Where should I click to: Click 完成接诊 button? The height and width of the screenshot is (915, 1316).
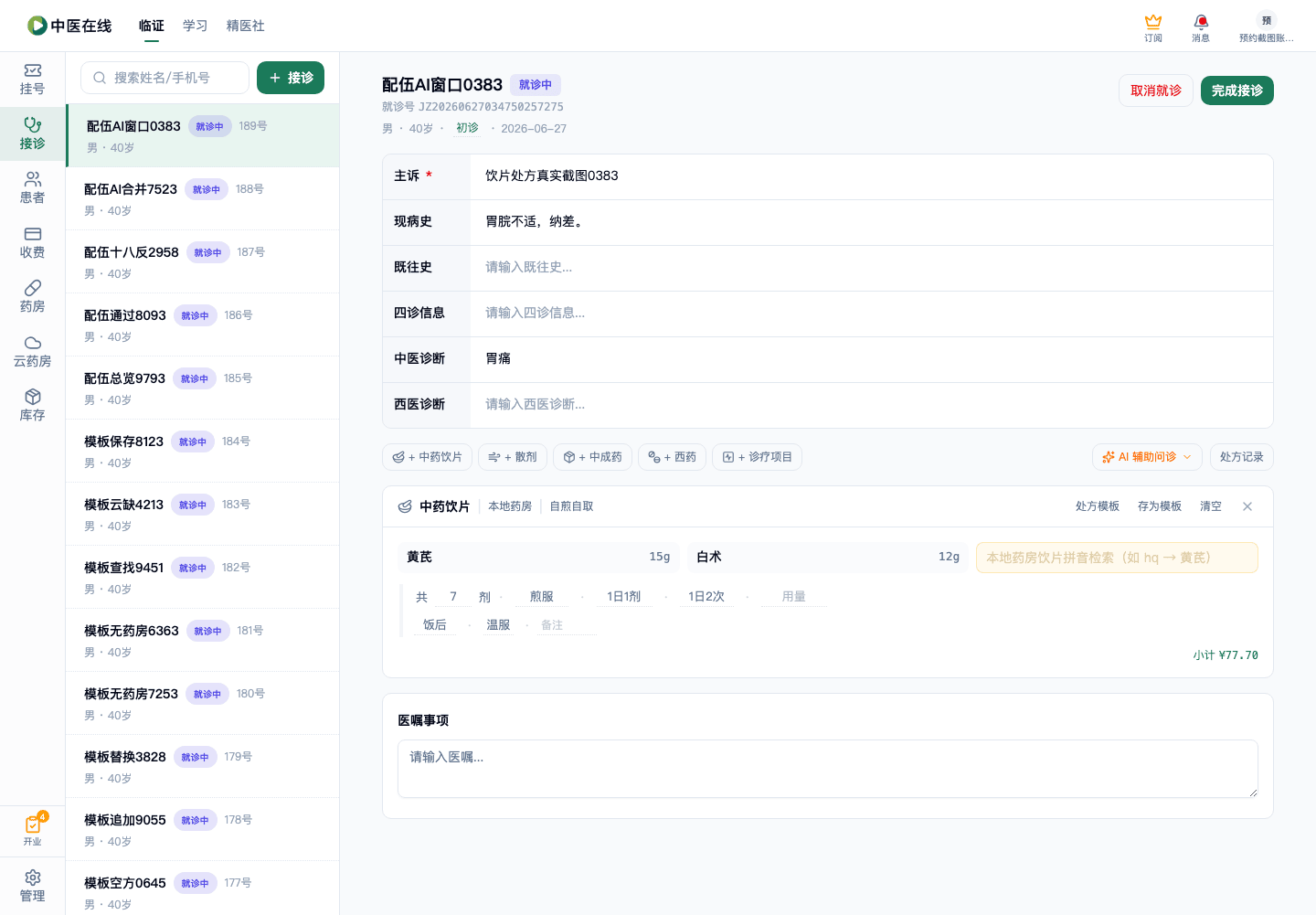point(1237,90)
